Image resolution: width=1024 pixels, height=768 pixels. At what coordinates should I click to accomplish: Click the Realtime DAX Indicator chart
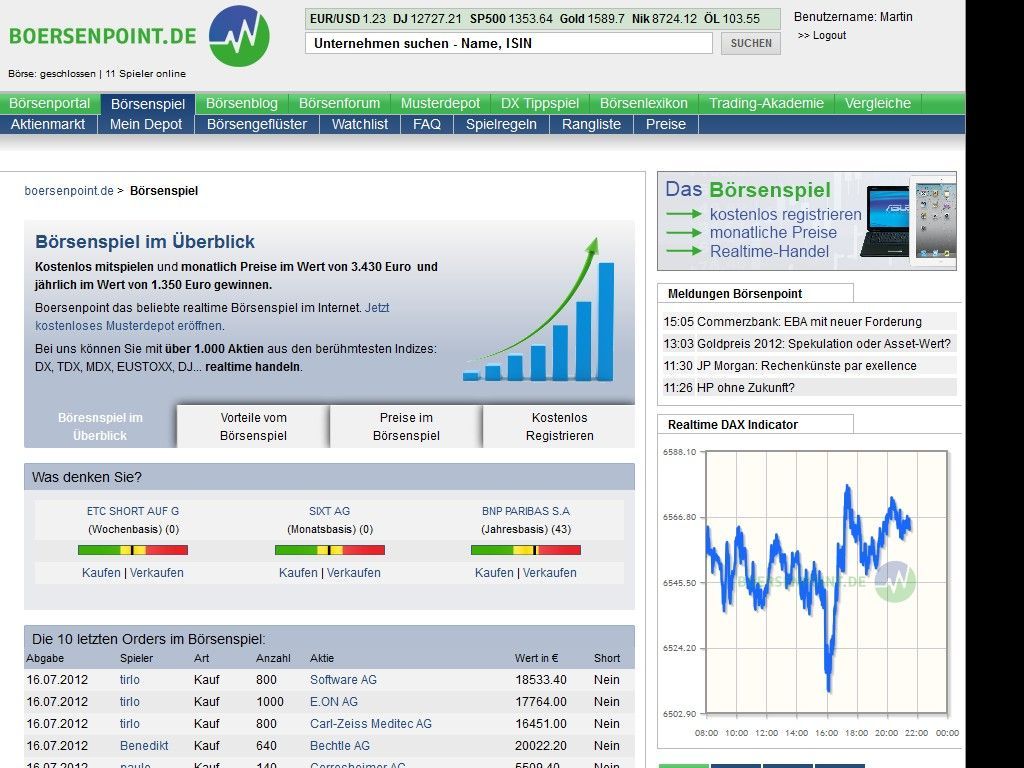810,591
